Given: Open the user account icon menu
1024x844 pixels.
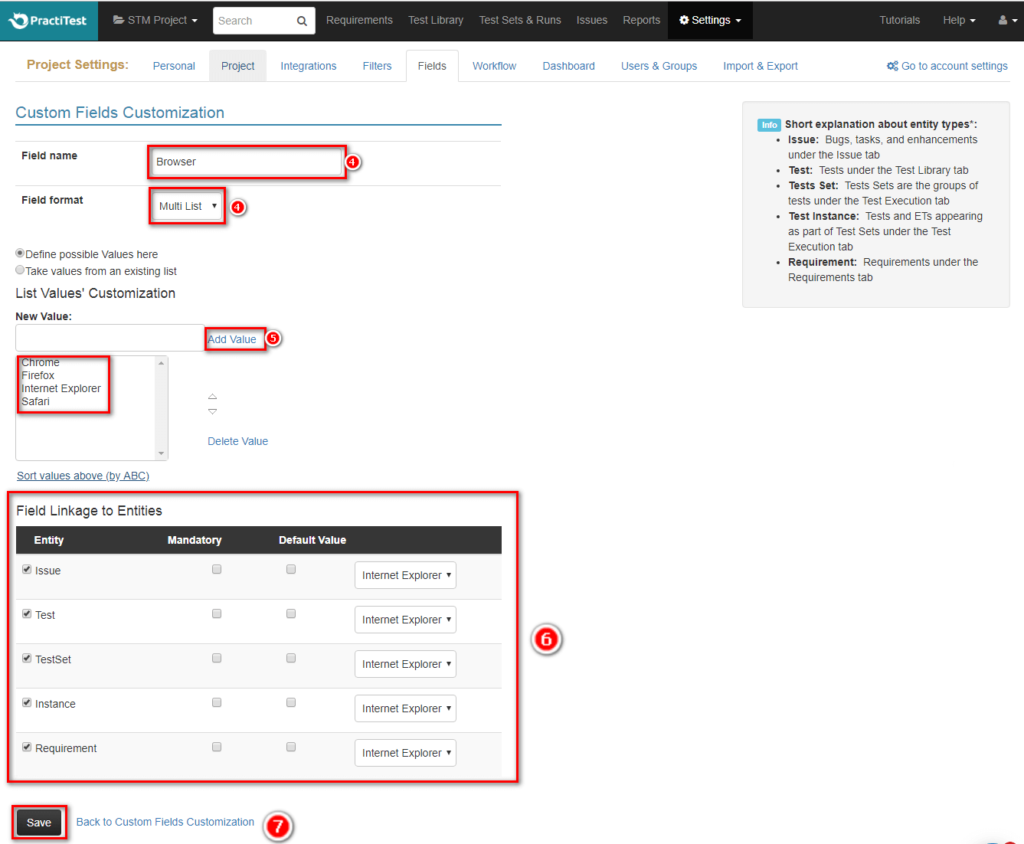Looking at the screenshot, I should (1007, 20).
